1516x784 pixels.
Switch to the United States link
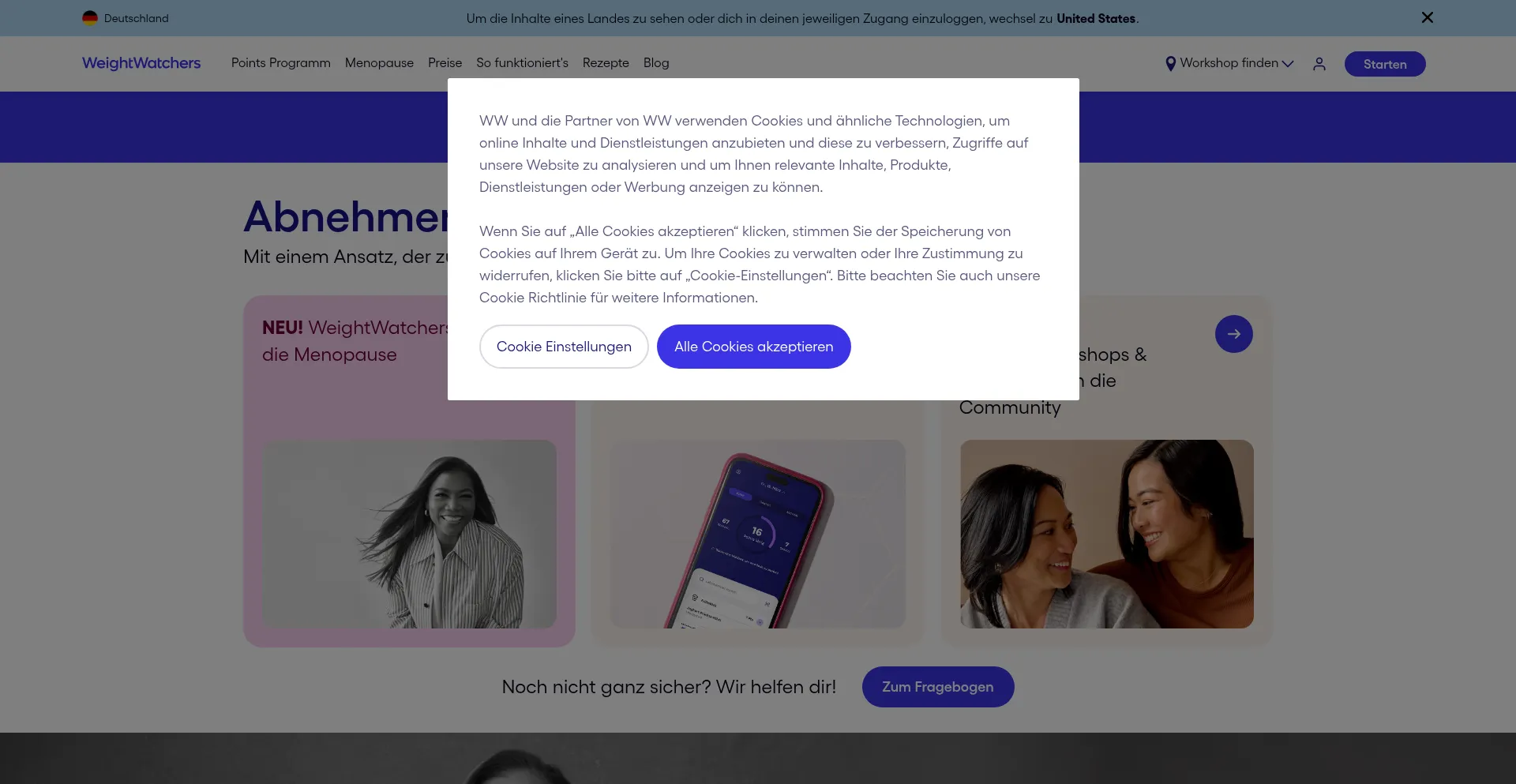(x=1096, y=18)
